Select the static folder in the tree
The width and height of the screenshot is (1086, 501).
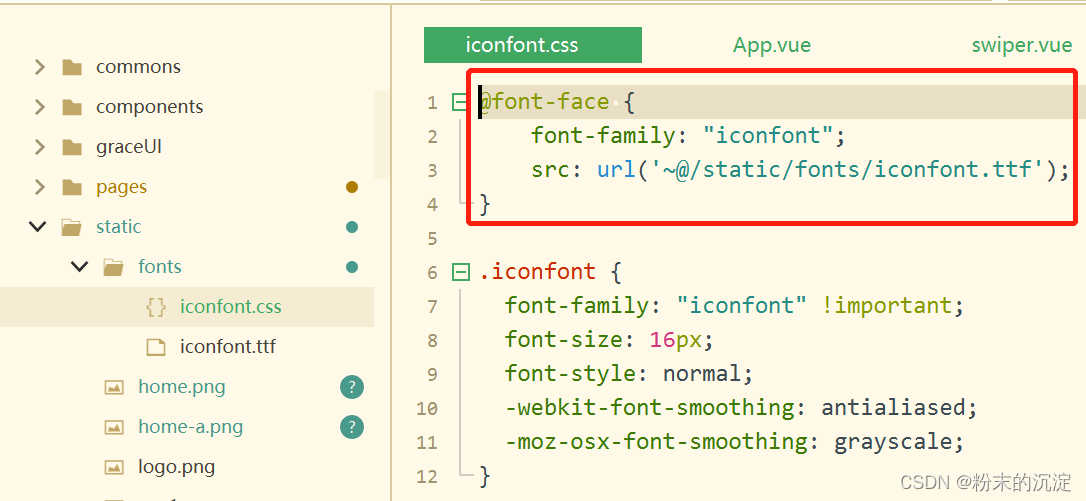pos(118,227)
